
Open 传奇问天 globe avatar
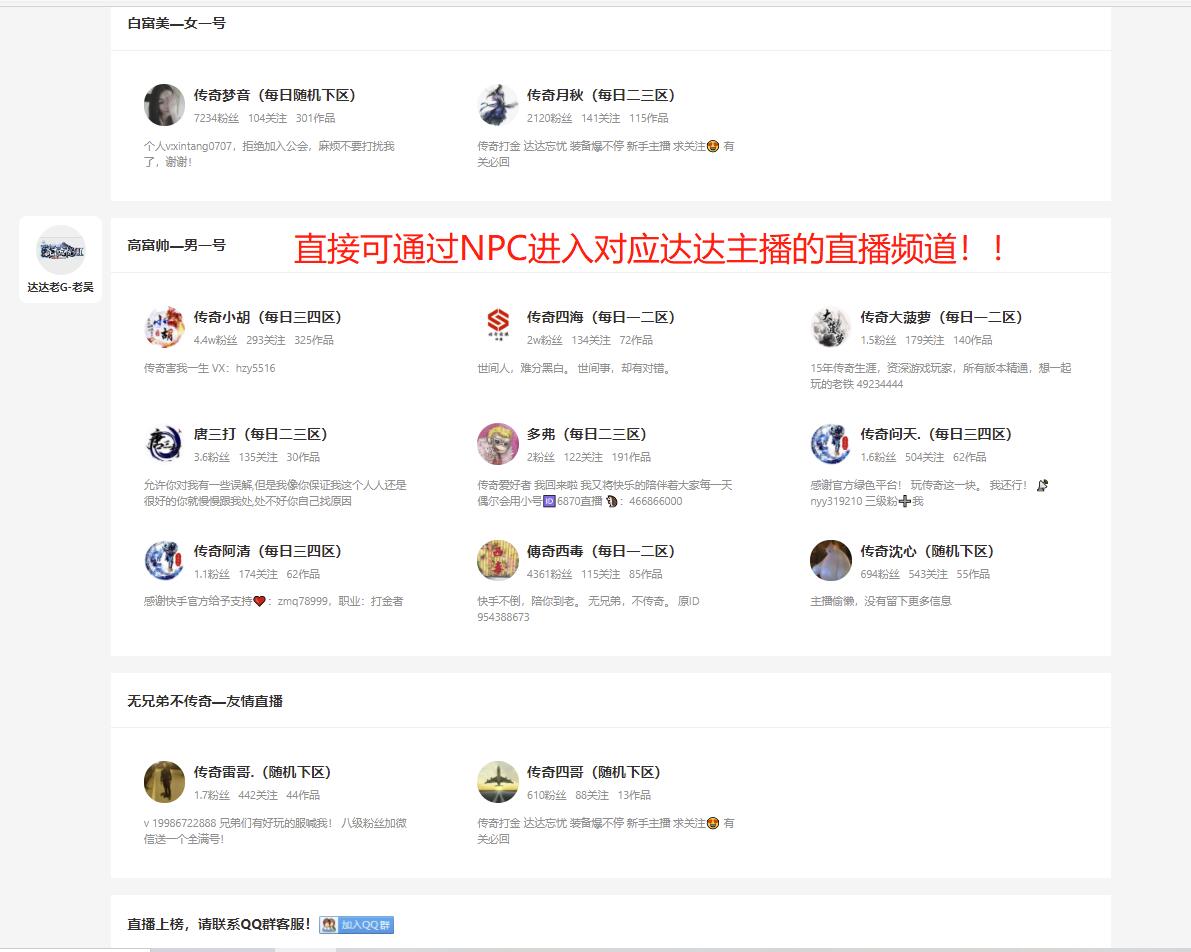(831, 444)
